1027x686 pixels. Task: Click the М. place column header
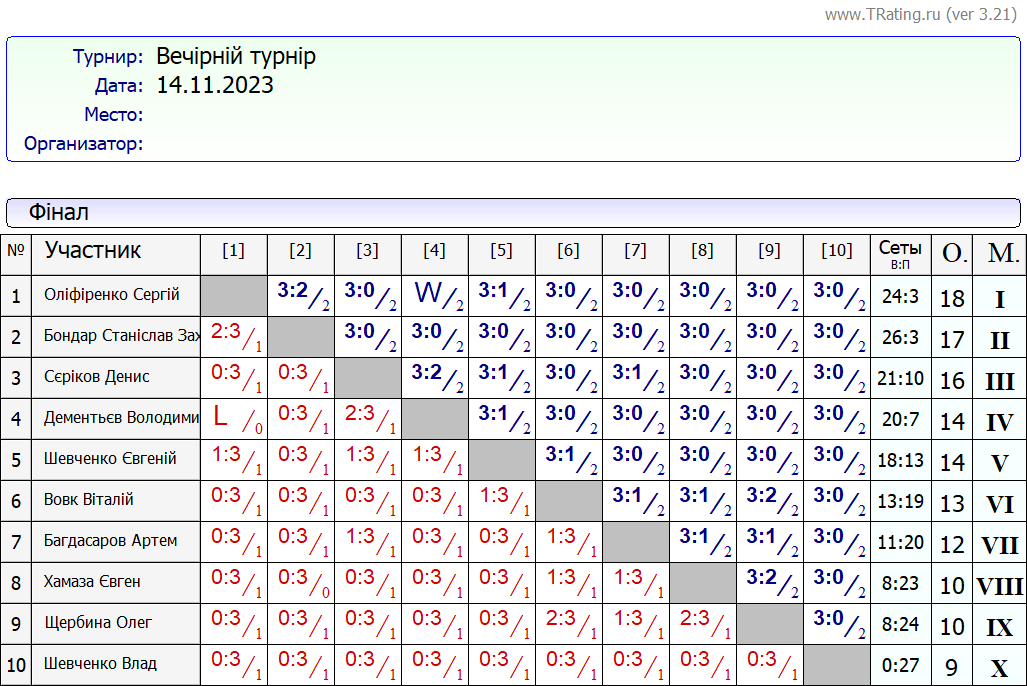[x=999, y=254]
